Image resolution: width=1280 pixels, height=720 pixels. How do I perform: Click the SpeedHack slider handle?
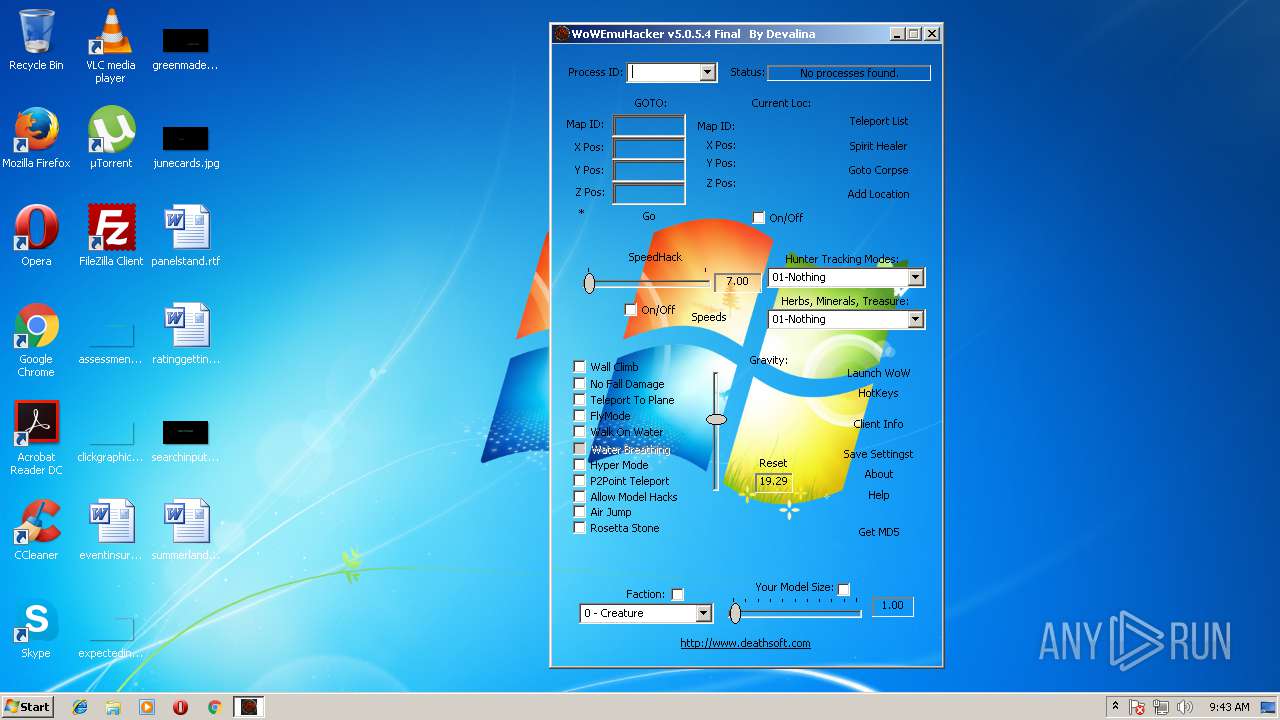(589, 283)
